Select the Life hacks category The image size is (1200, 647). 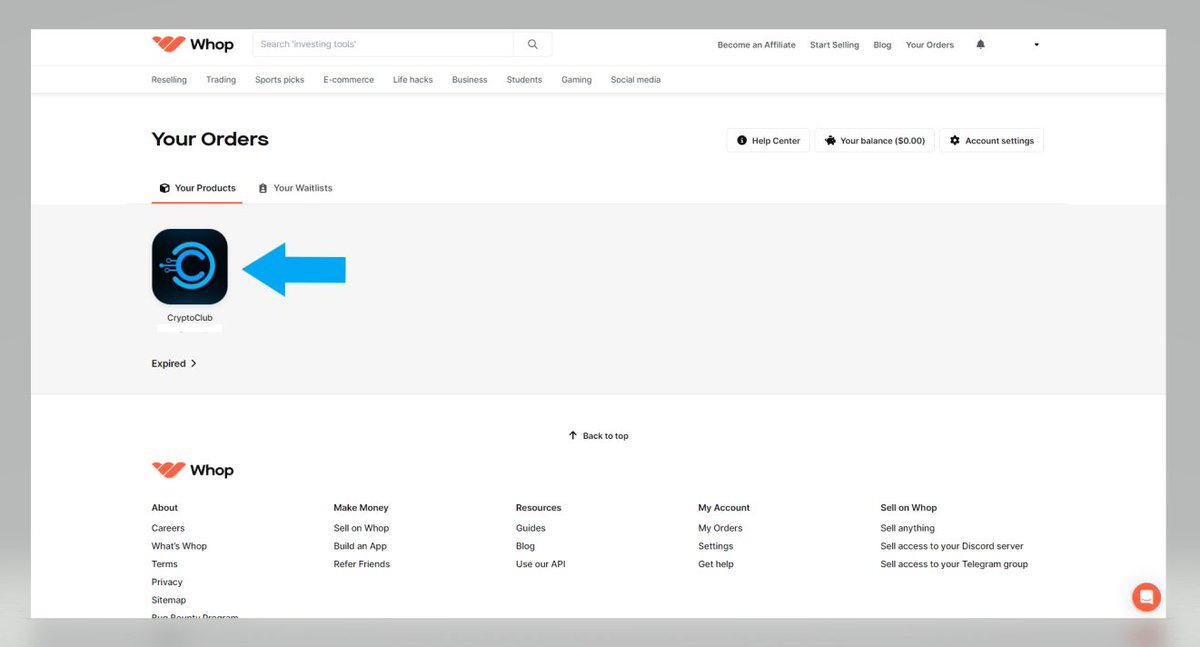coord(413,80)
